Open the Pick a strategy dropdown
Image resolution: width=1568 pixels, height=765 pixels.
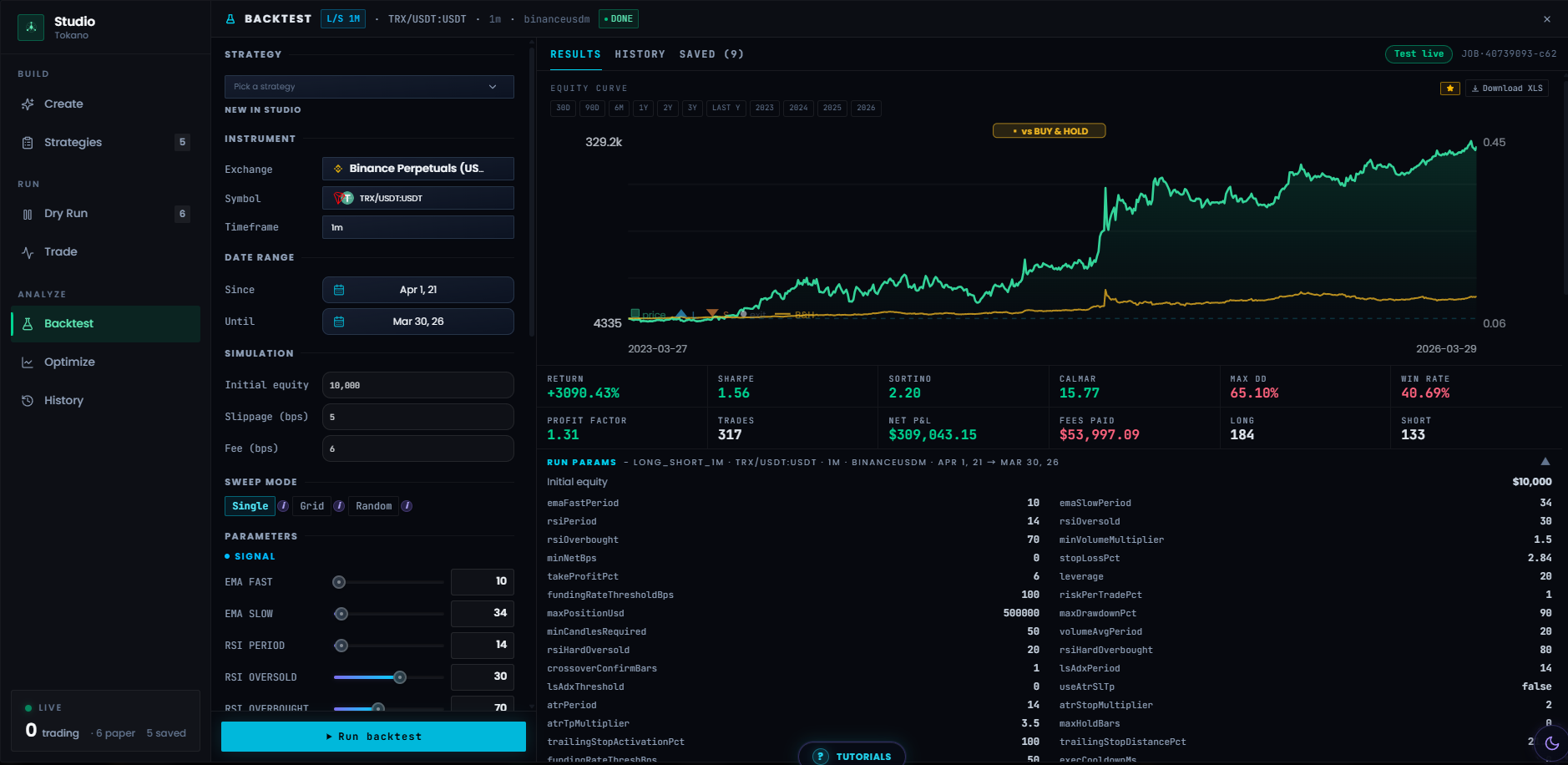(x=369, y=87)
